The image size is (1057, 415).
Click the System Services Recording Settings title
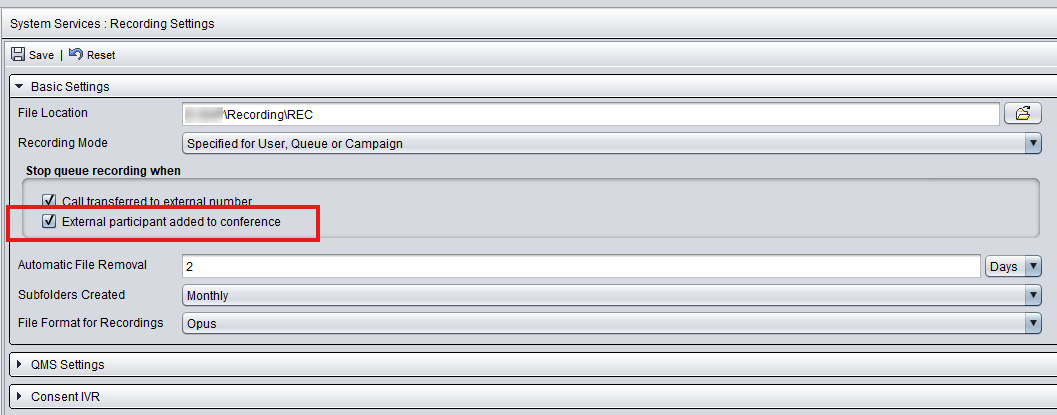[x=112, y=24]
